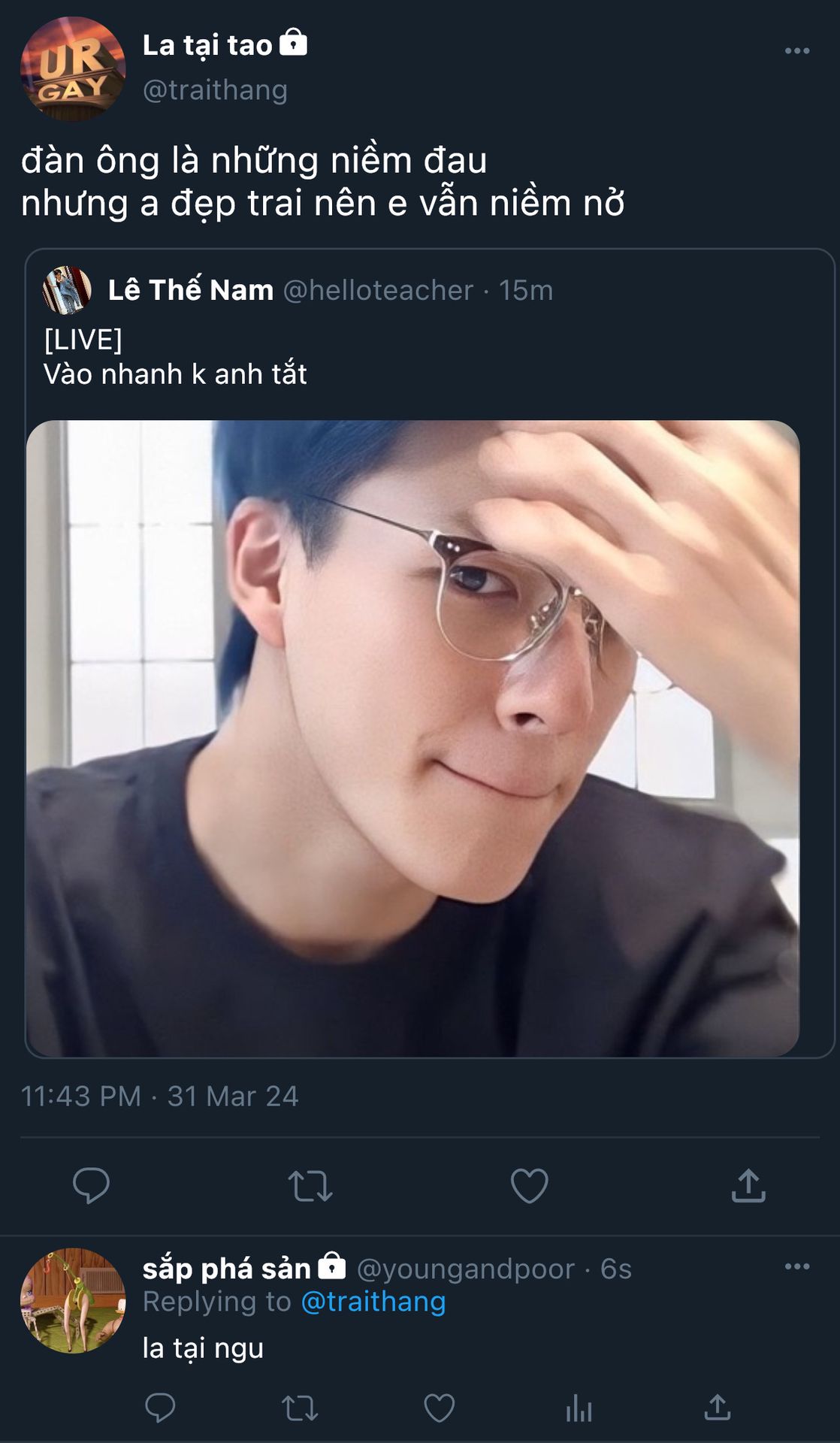The height and width of the screenshot is (1443, 840).
Task: Retweet the main tweet
Action: tap(310, 1186)
